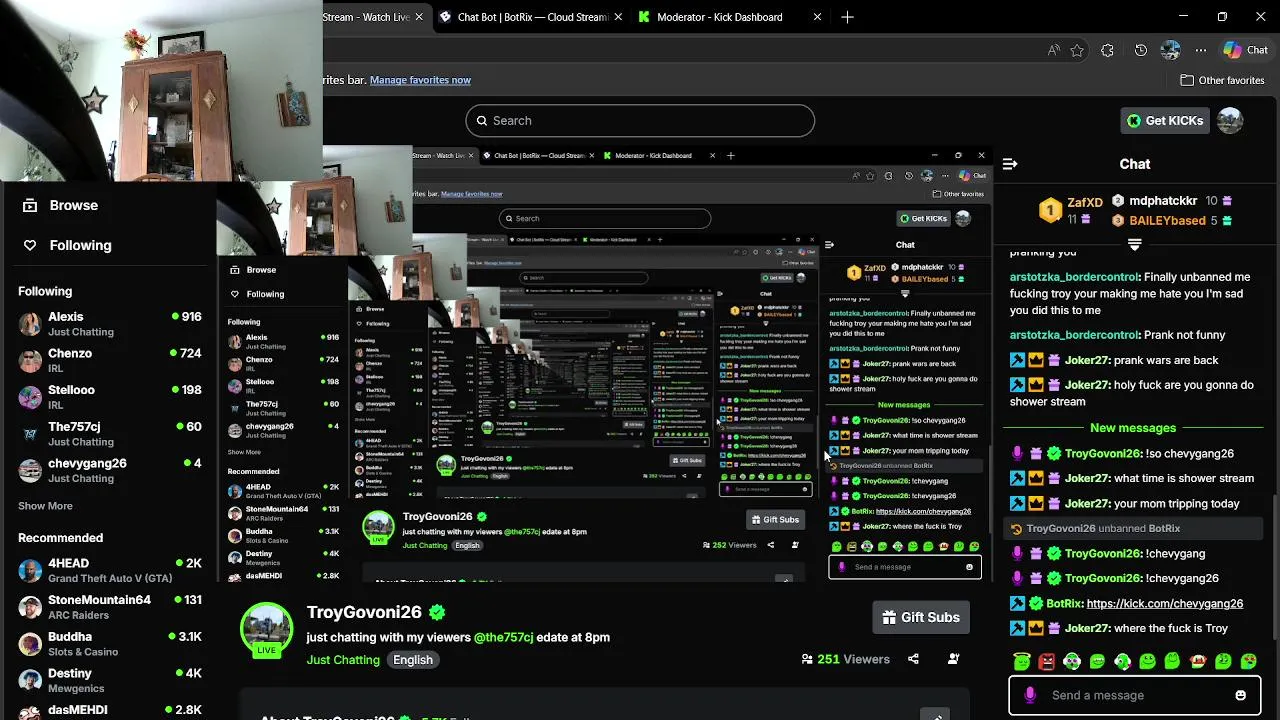Share the stream with the share icon
Viewport: 1280px width, 720px height.
coord(913,659)
